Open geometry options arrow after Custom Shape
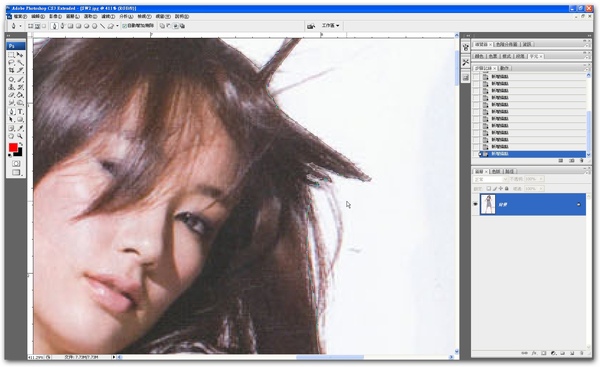This screenshot has height=367, width=600. pyautogui.click(x=117, y=26)
